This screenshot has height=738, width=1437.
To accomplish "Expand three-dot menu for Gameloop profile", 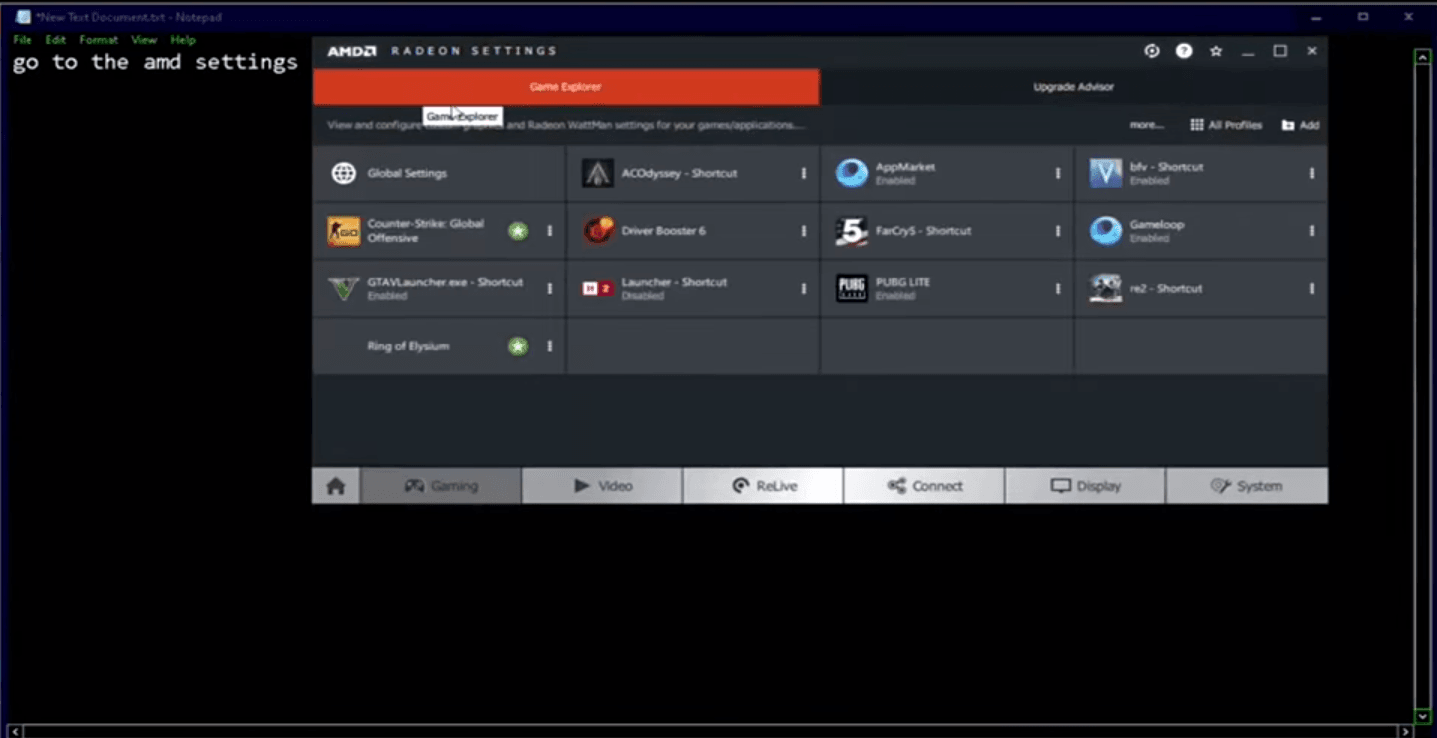I will 1311,231.
